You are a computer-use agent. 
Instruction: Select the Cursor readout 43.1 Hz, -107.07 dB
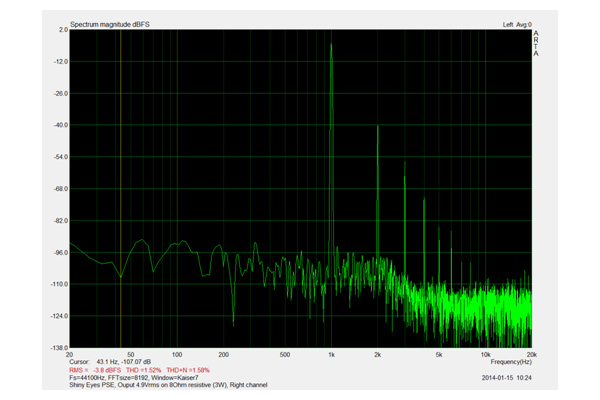[110, 361]
